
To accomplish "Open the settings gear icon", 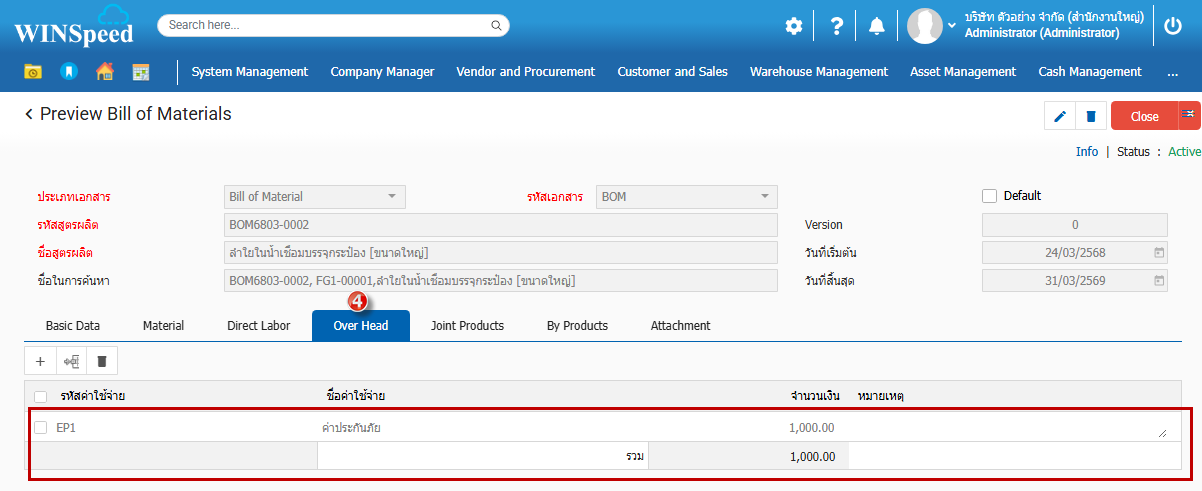I will tap(793, 26).
